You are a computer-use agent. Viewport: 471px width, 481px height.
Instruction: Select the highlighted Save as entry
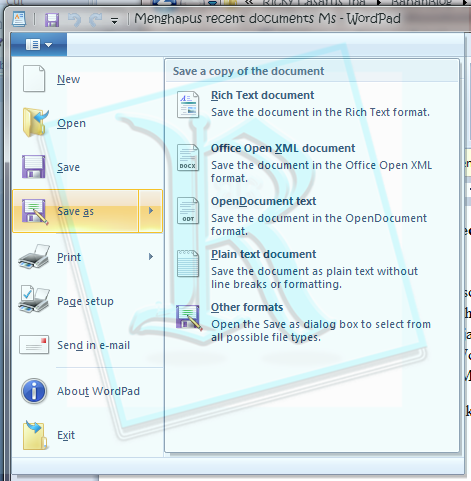pos(75,211)
